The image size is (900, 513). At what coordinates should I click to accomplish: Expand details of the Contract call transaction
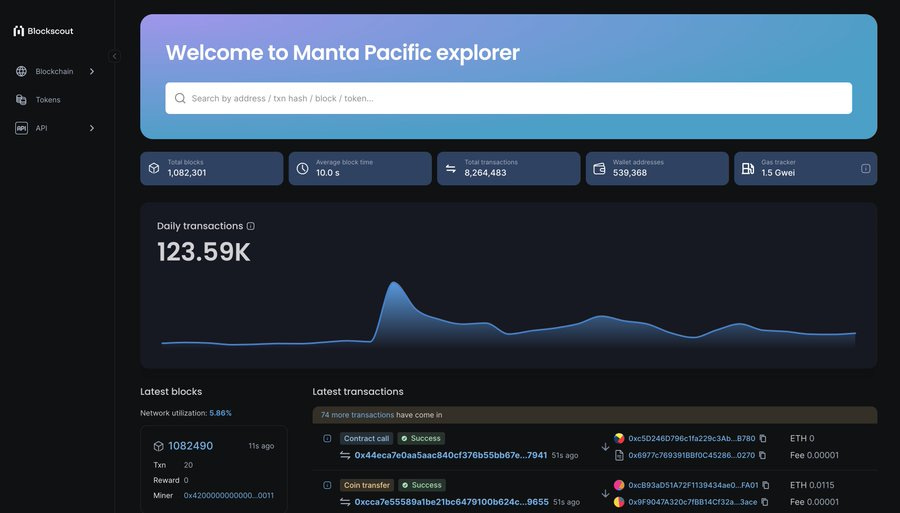tap(327, 438)
